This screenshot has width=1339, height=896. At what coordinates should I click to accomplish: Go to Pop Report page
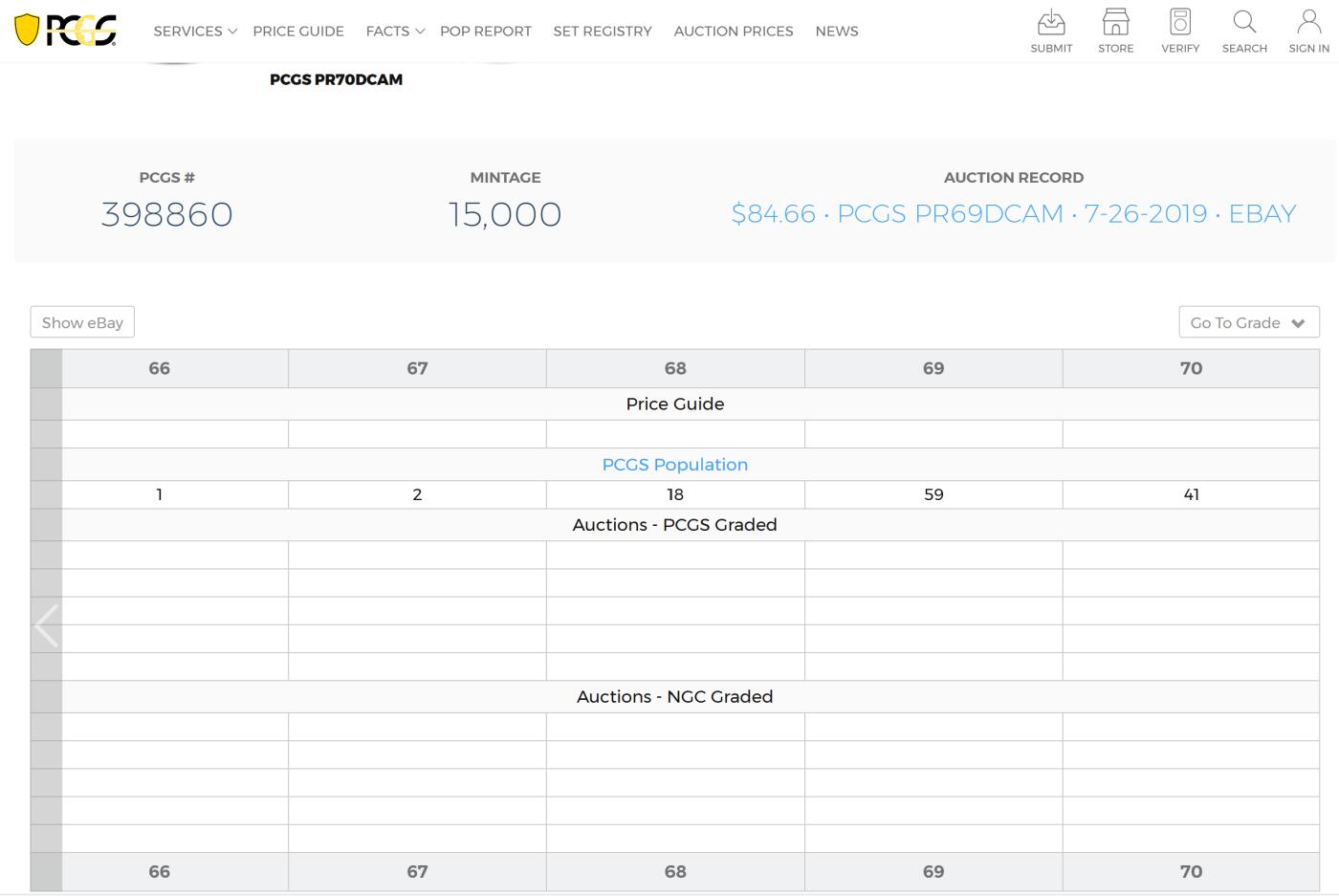tap(485, 32)
